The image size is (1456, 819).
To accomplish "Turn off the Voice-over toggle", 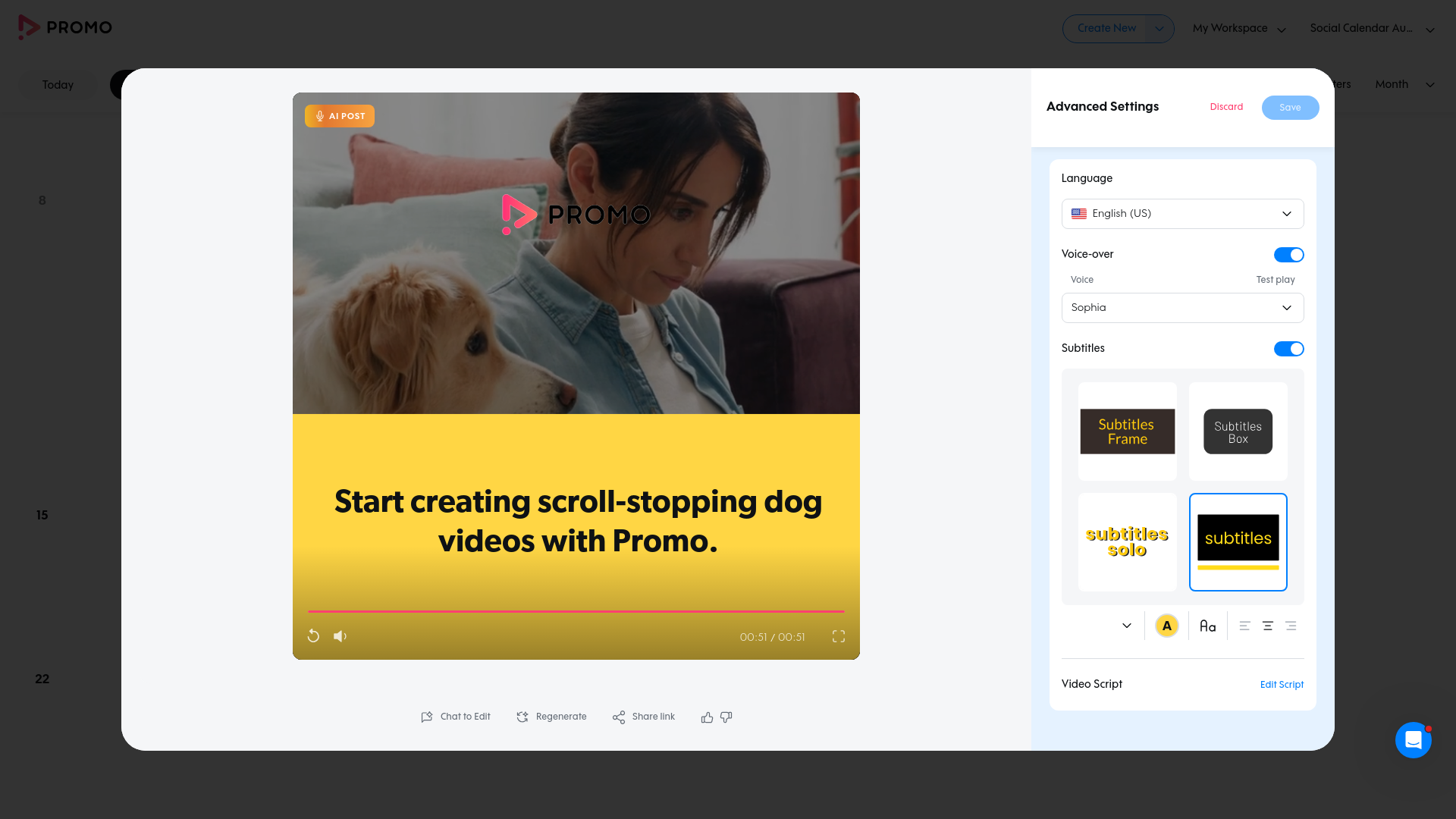I will coord(1288,255).
